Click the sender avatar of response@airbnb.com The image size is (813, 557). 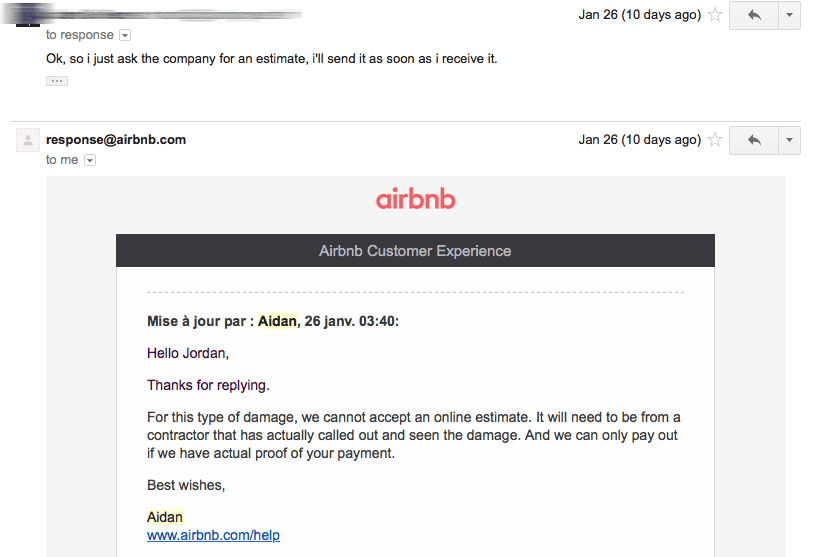(x=28, y=140)
